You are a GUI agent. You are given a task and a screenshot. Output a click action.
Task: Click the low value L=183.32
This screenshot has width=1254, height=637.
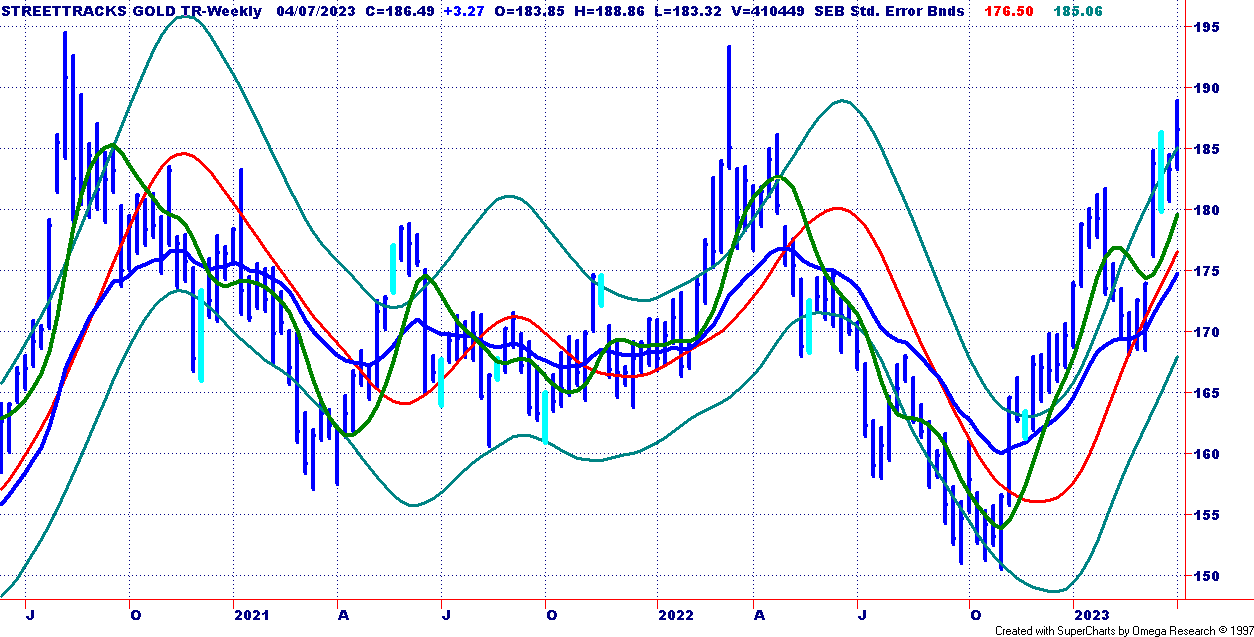[x=686, y=11]
